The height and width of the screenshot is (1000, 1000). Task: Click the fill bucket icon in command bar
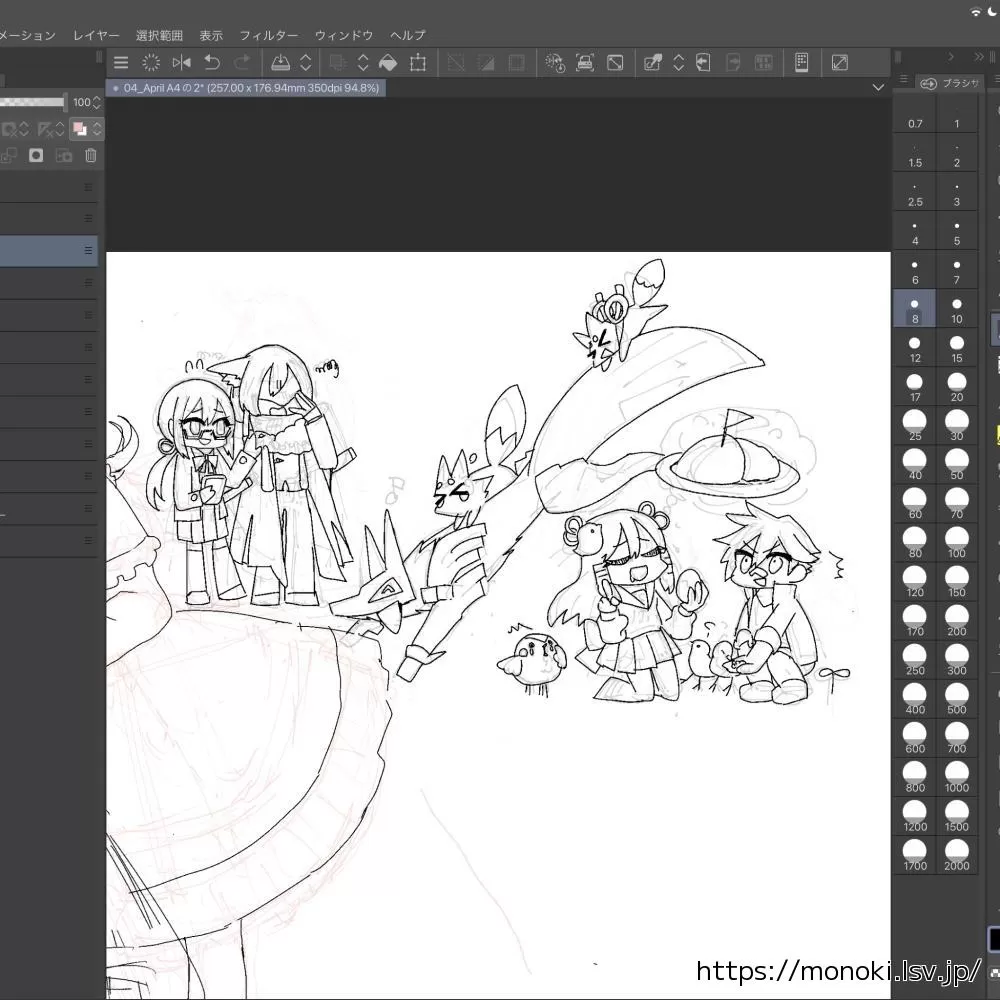coord(388,63)
